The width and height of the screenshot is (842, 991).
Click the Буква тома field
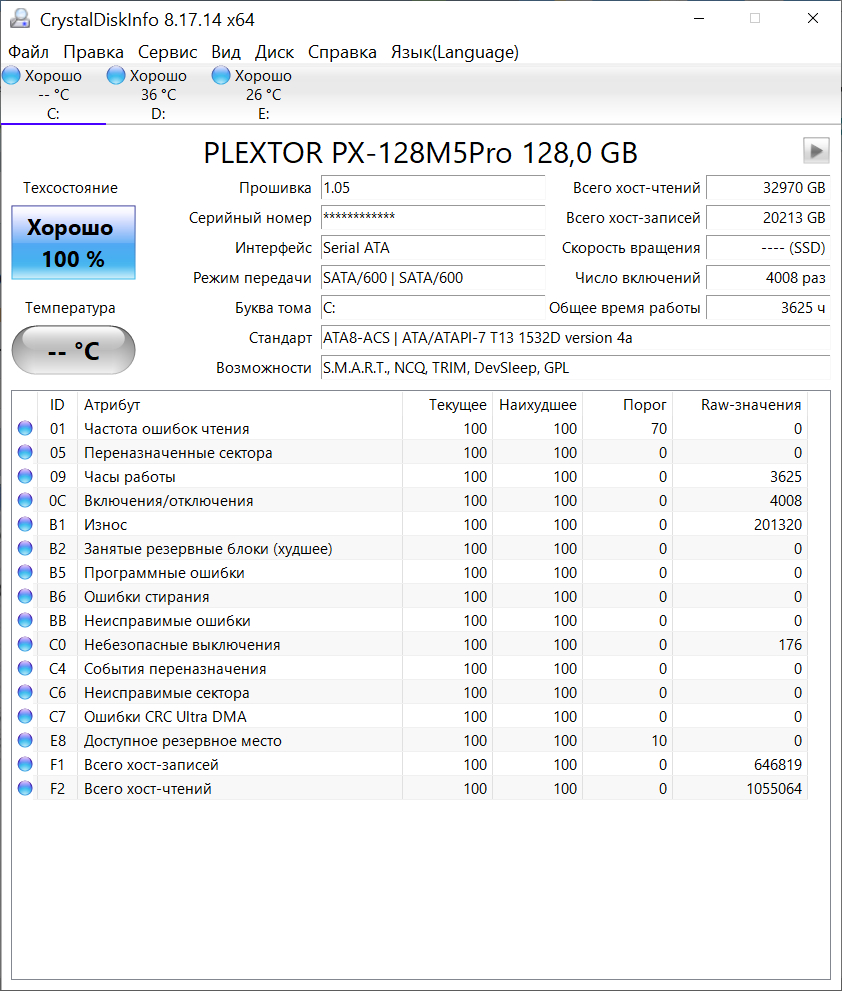pyautogui.click(x=433, y=308)
